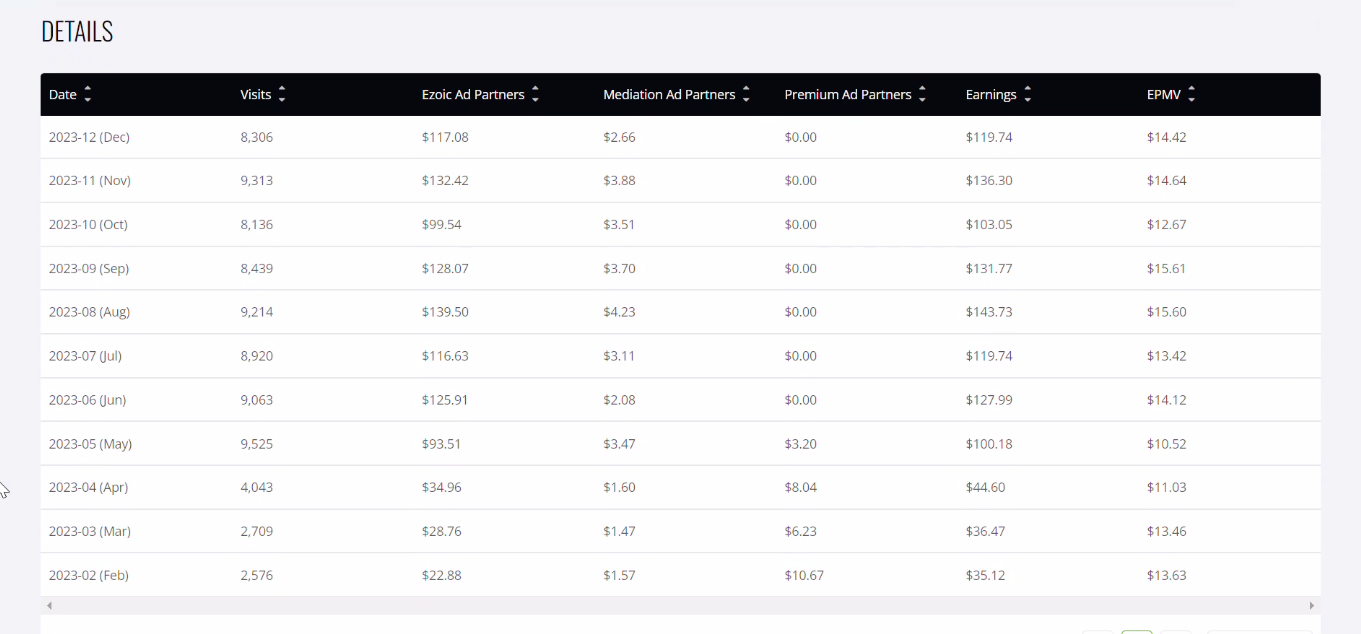
Task: Click the DETAILS section heading
Action: (77, 32)
